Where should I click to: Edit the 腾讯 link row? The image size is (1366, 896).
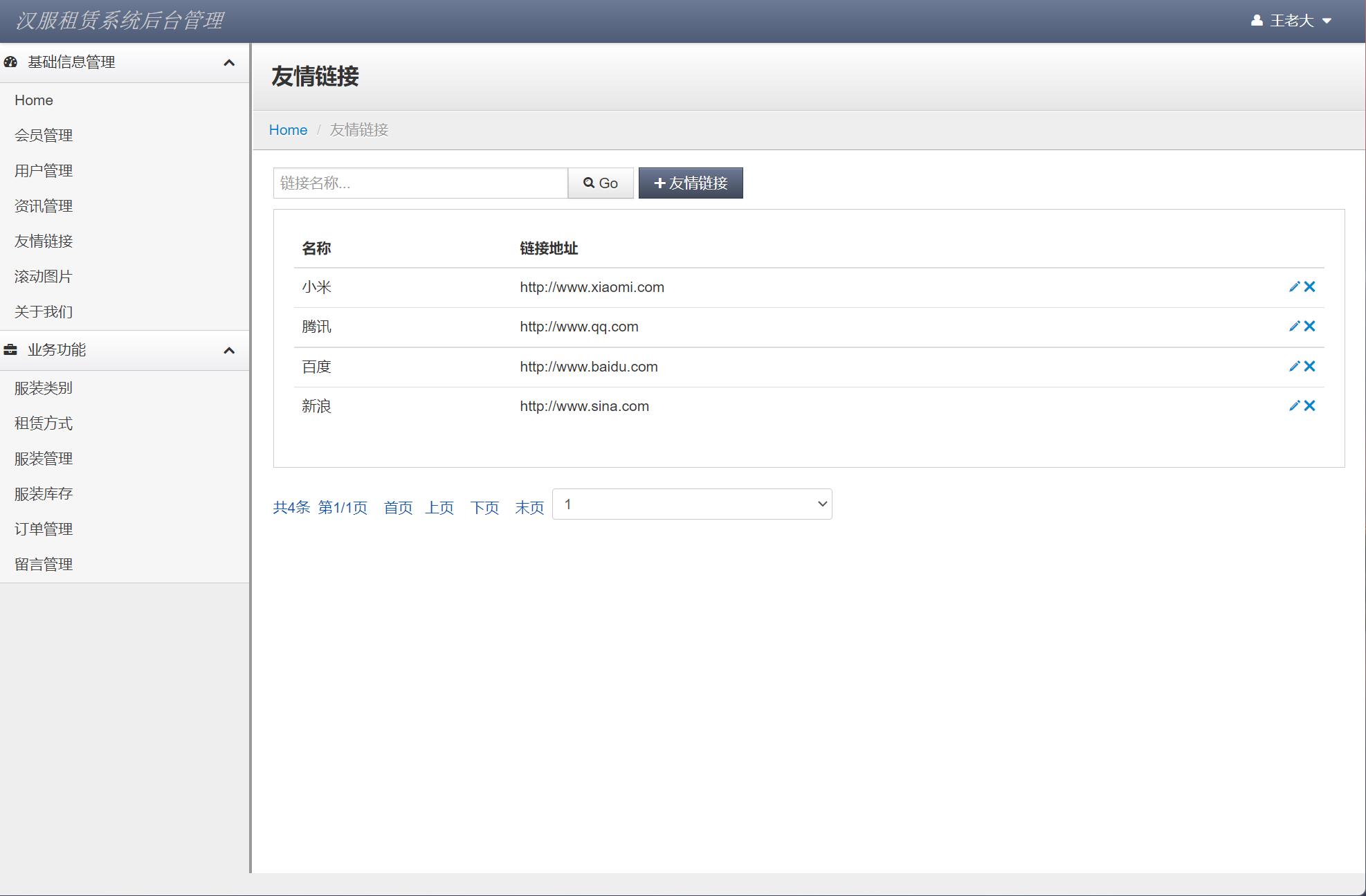tap(1294, 326)
